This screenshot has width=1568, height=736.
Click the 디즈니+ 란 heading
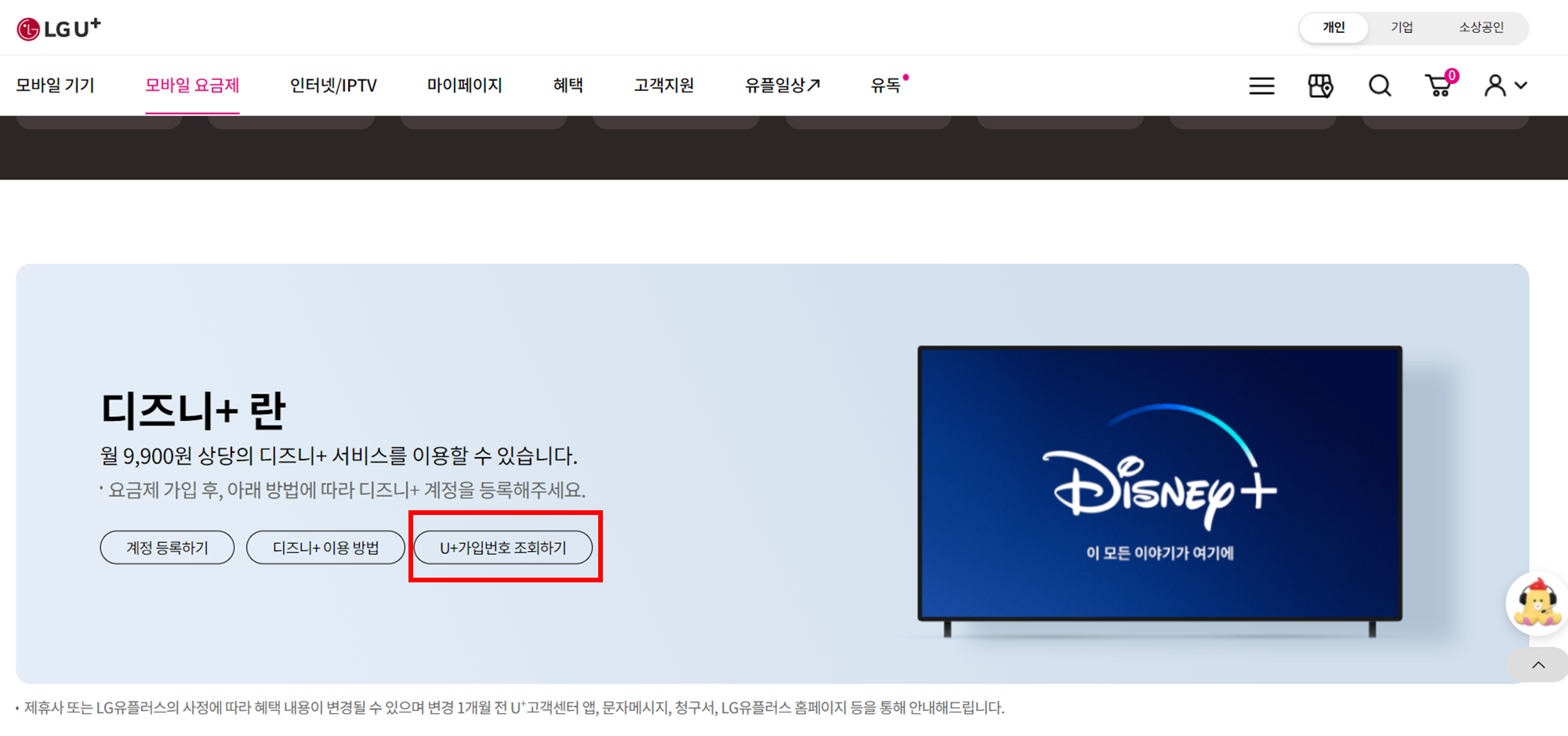pos(193,410)
